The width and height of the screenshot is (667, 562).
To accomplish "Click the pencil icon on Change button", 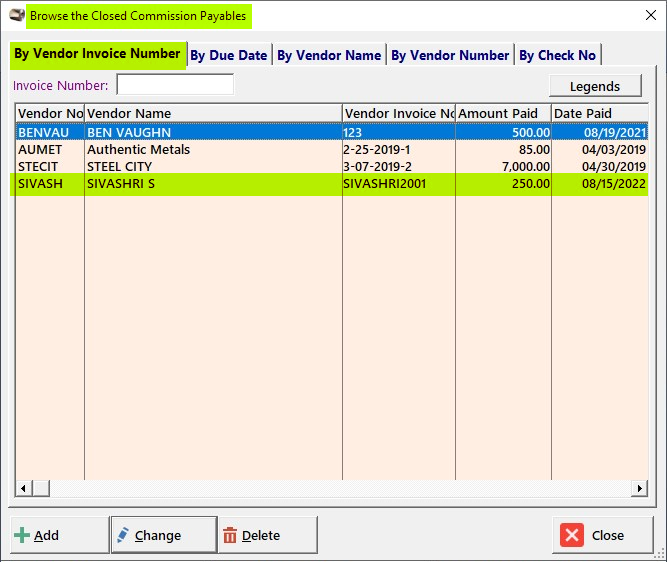I will tap(123, 535).
